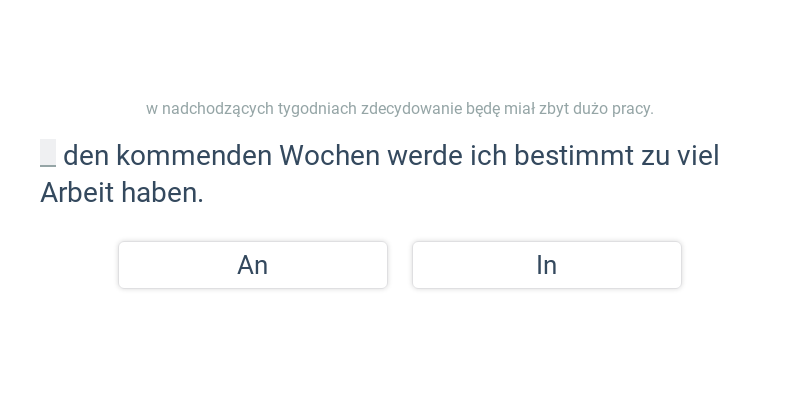
Task: Click the word "Wochen" in the sentence
Action: [330, 155]
